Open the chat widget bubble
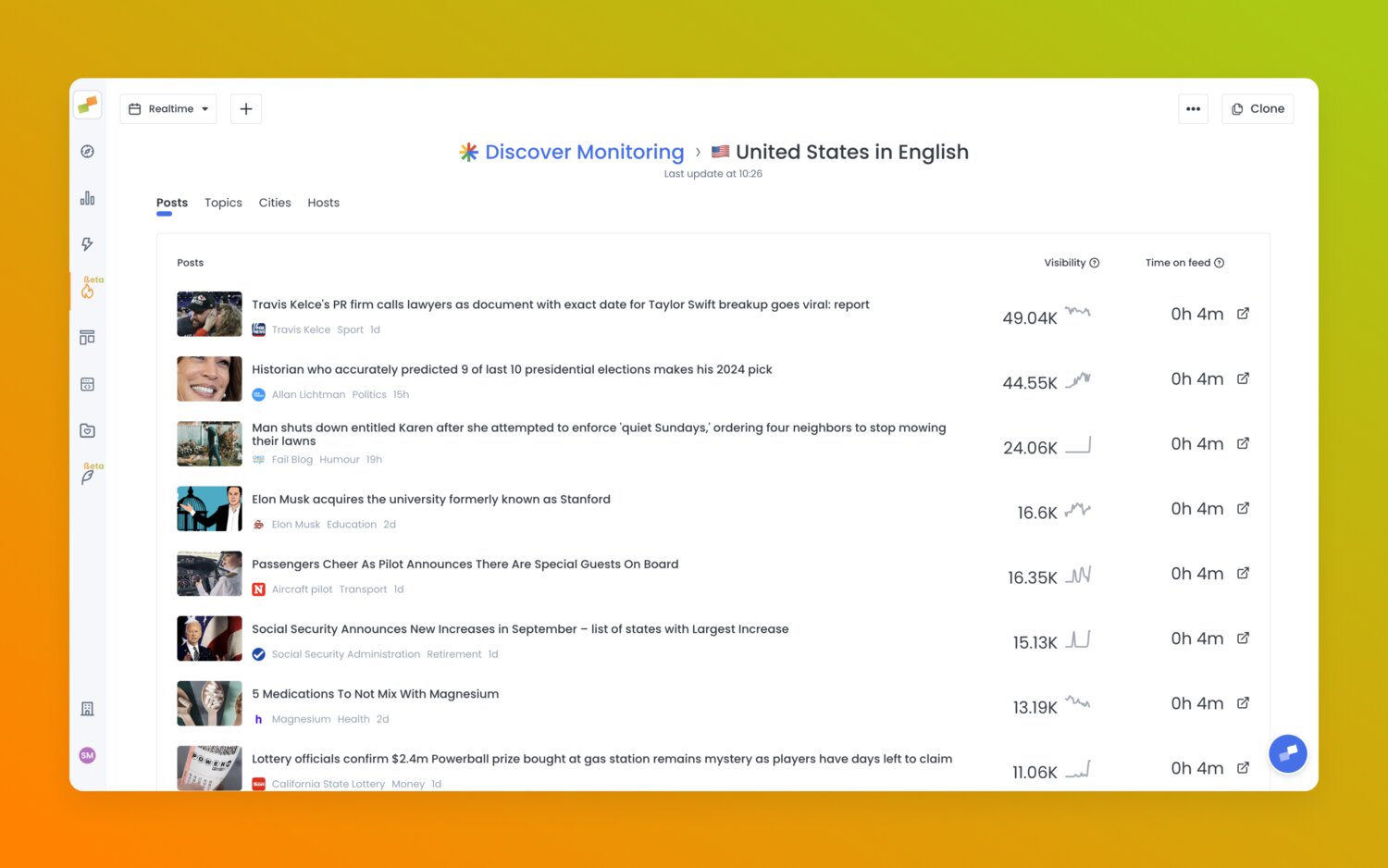 [1288, 754]
